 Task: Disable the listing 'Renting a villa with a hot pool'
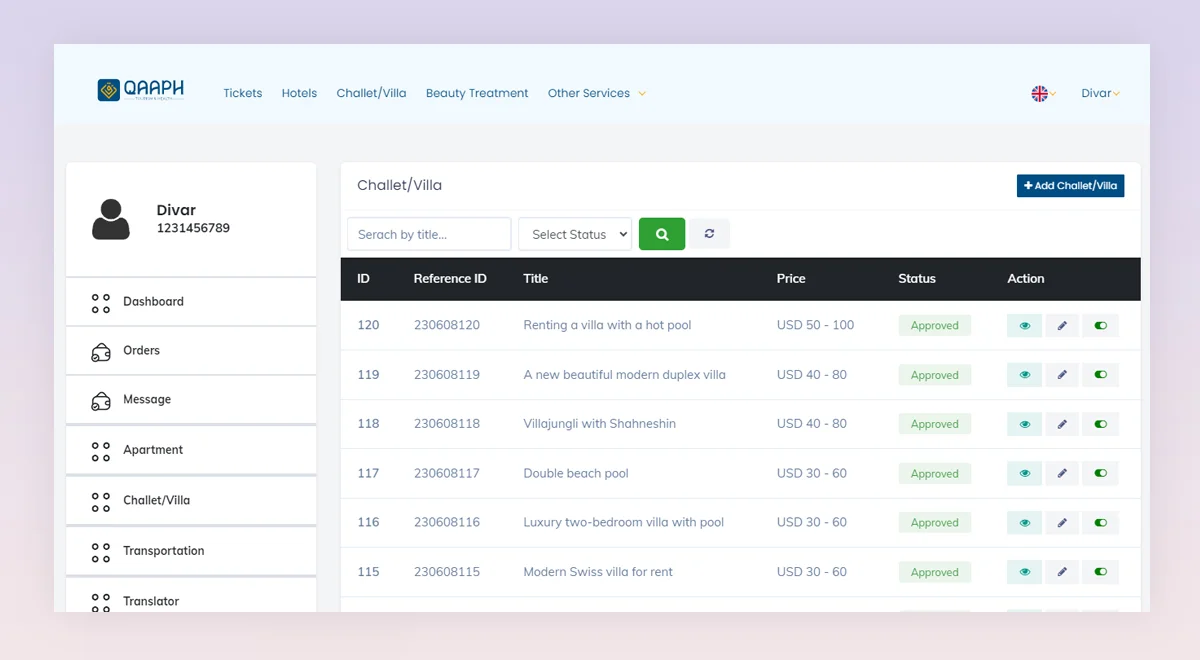point(1100,325)
